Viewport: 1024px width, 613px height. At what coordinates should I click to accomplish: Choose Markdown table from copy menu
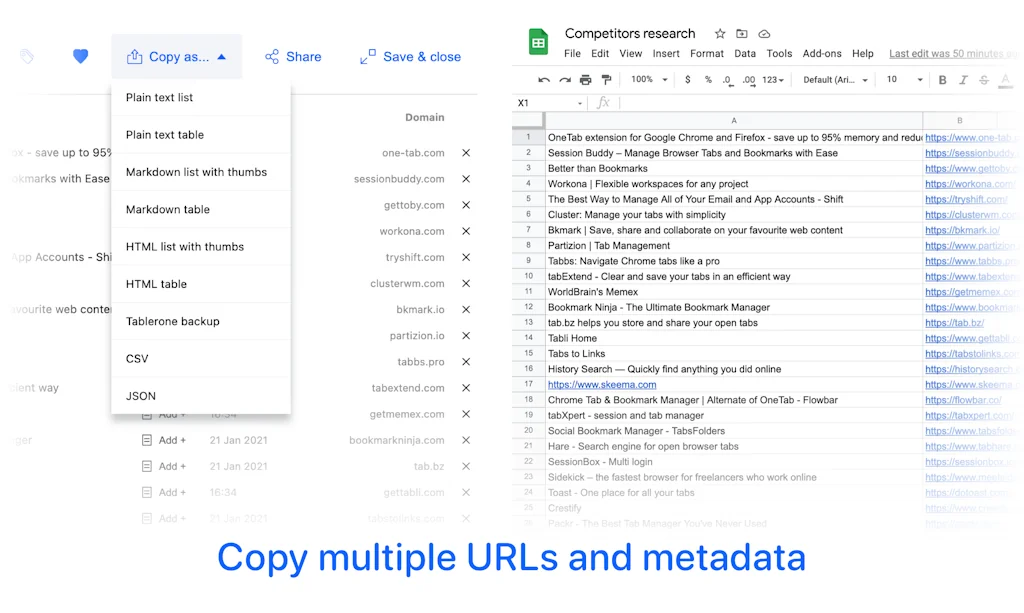coord(168,209)
